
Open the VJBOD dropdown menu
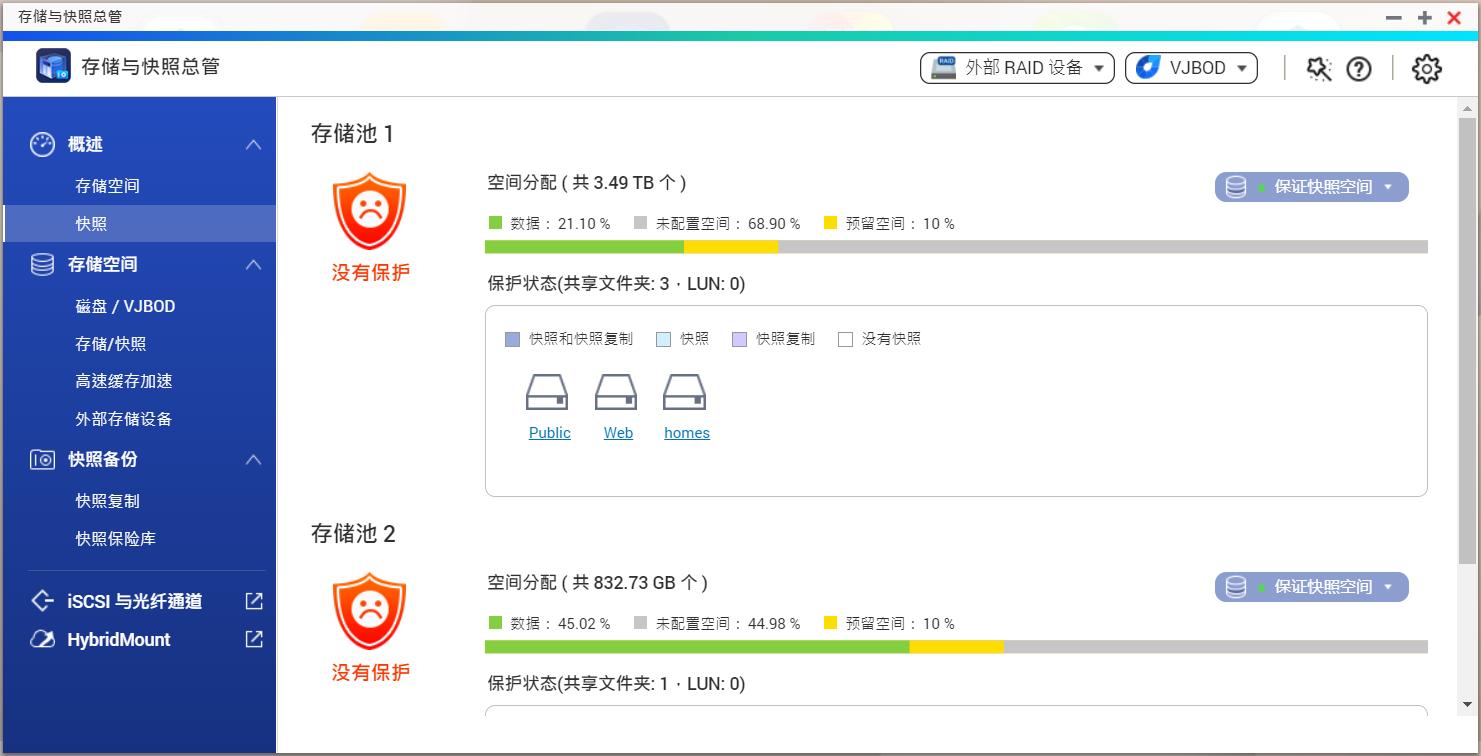tap(1191, 67)
